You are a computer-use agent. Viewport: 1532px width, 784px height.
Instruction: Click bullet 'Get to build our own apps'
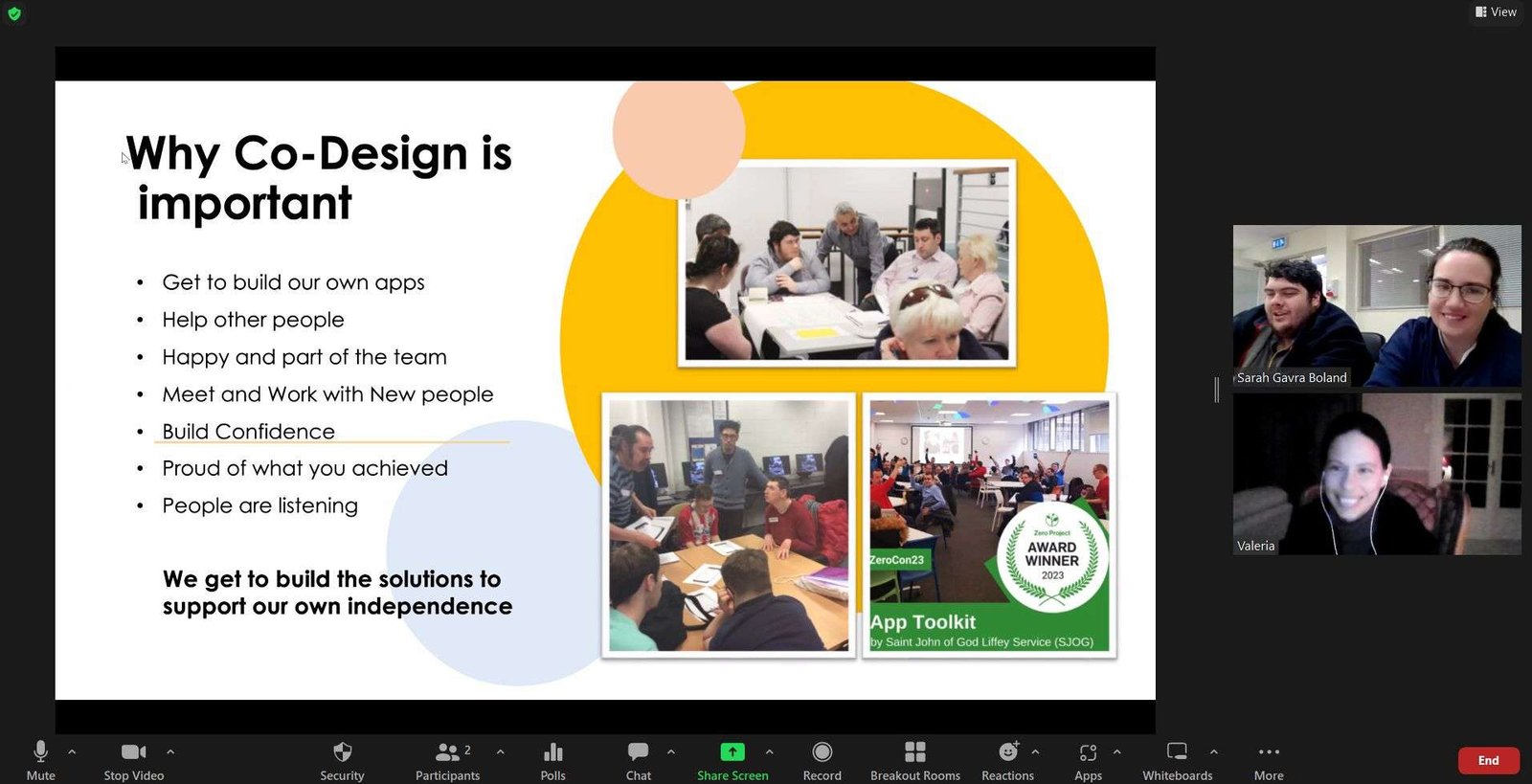pos(293,282)
